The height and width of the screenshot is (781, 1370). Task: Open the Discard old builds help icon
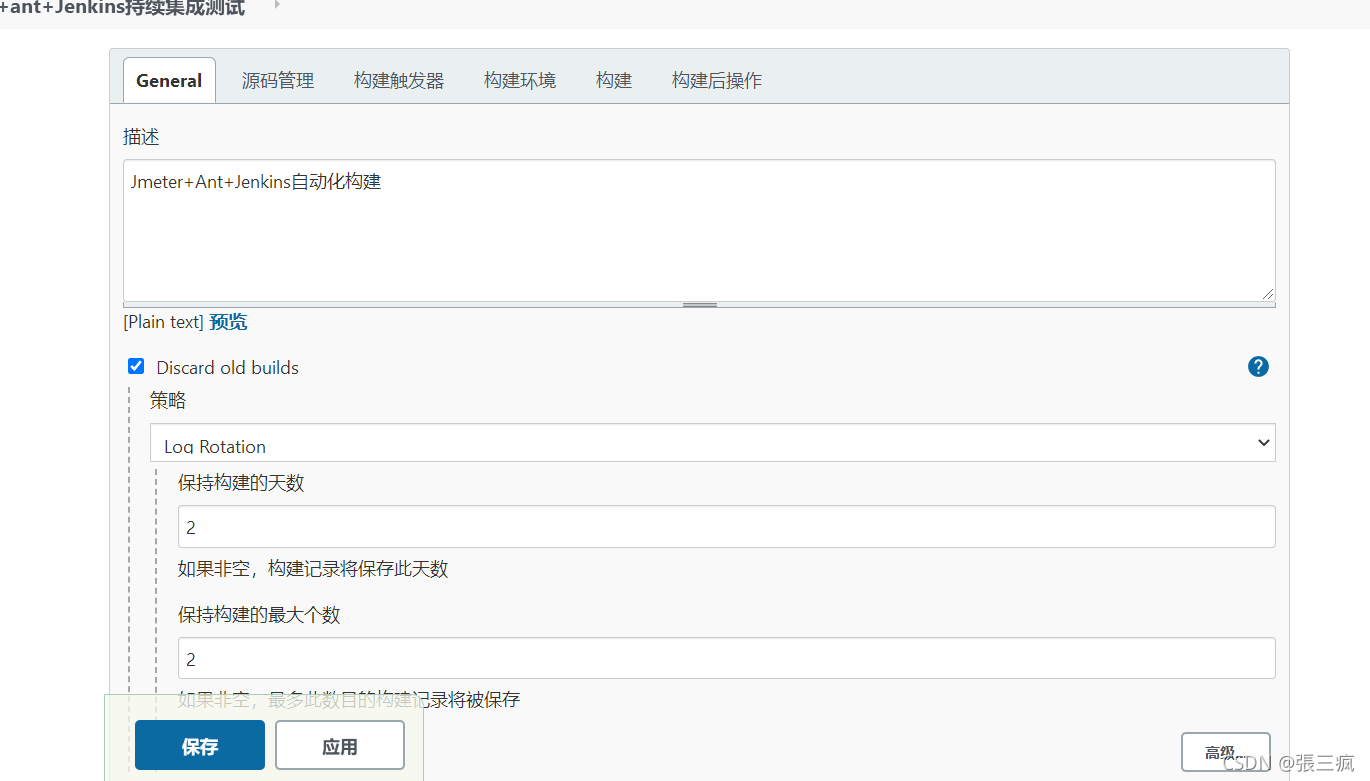(1258, 367)
